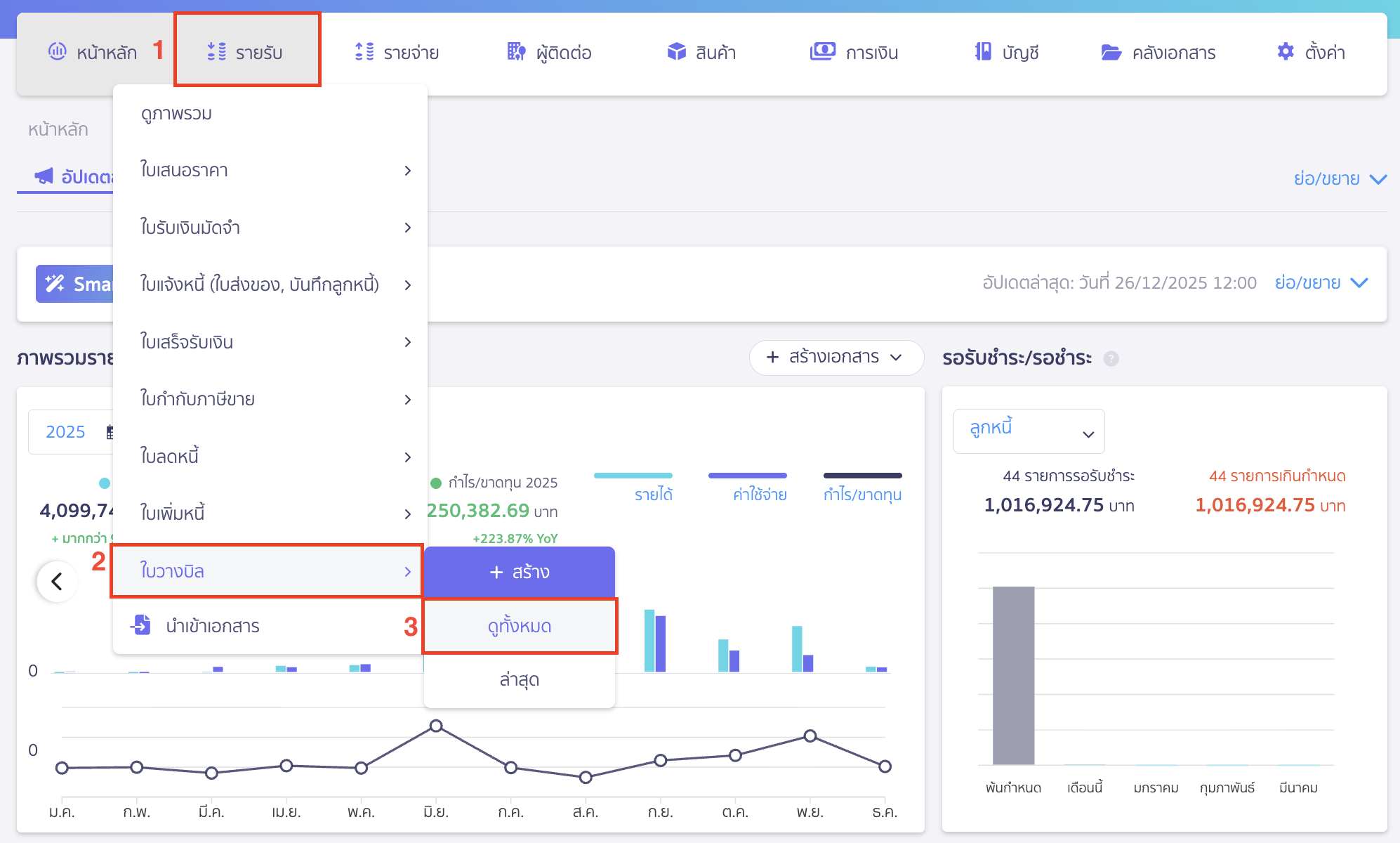Click the นำเข้าเอกสาร import document item
The image size is (1400, 843).
[x=212, y=626]
